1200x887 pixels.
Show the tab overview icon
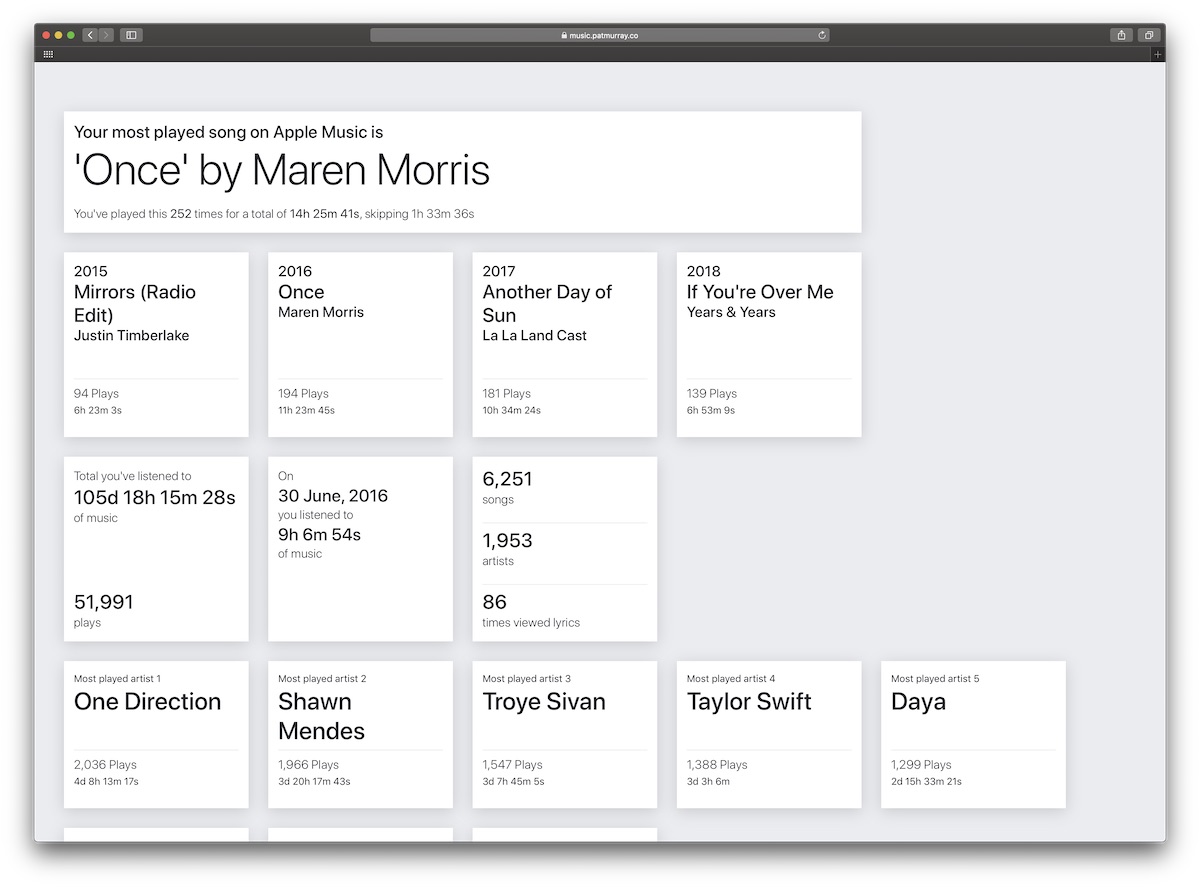tap(1149, 35)
